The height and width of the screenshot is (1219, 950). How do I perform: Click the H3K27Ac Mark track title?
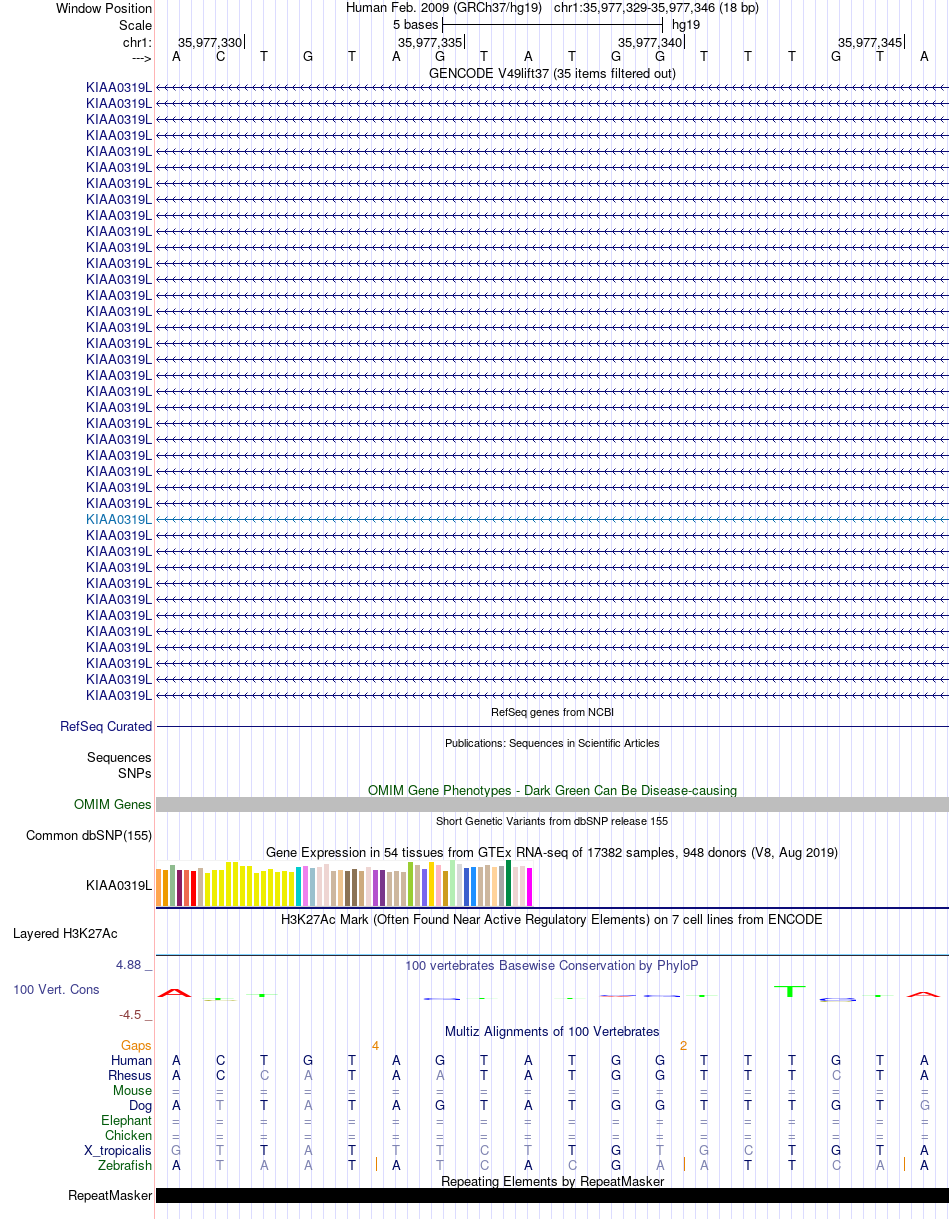[552, 919]
